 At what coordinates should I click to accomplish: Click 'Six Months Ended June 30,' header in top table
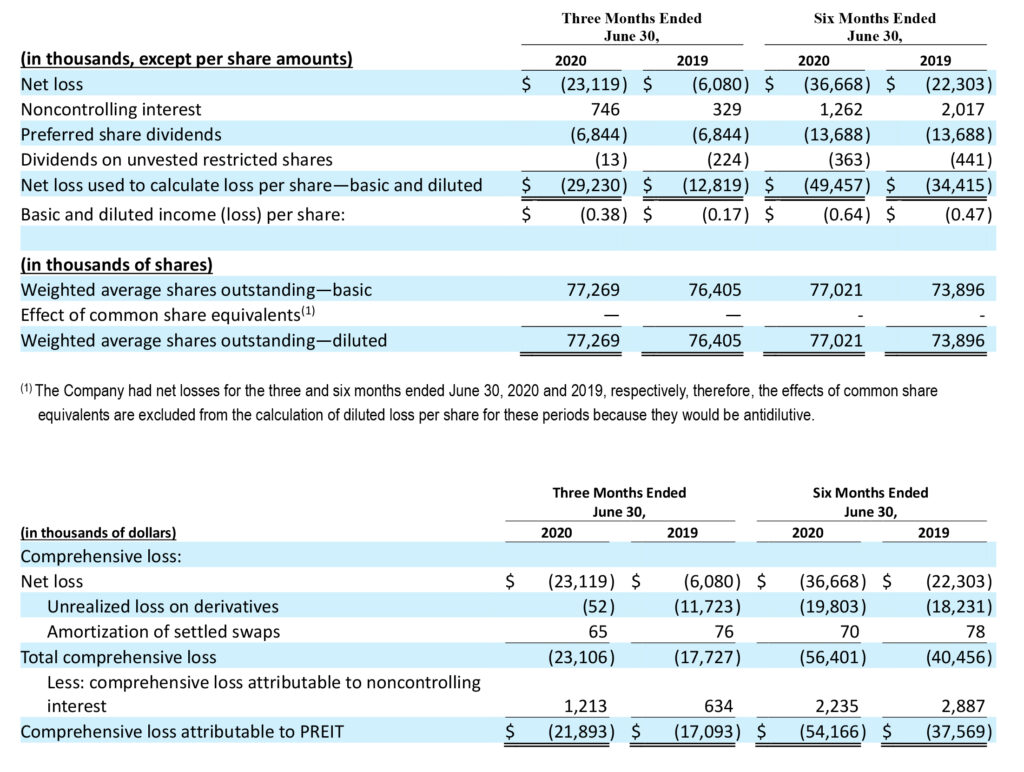coord(874,27)
